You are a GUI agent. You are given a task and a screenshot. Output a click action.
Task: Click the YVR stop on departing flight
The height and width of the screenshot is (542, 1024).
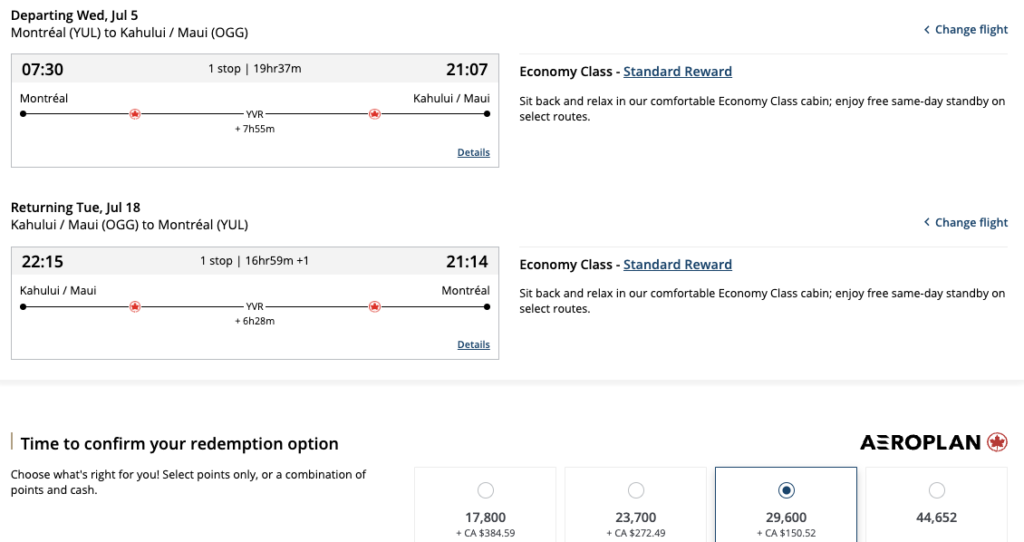[x=254, y=115]
